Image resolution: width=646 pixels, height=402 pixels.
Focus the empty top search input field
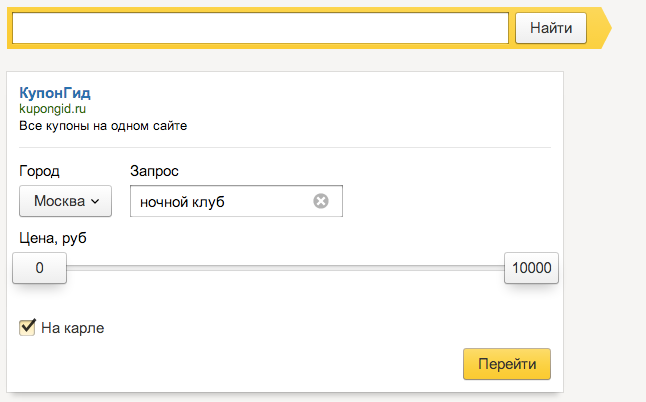coord(260,28)
